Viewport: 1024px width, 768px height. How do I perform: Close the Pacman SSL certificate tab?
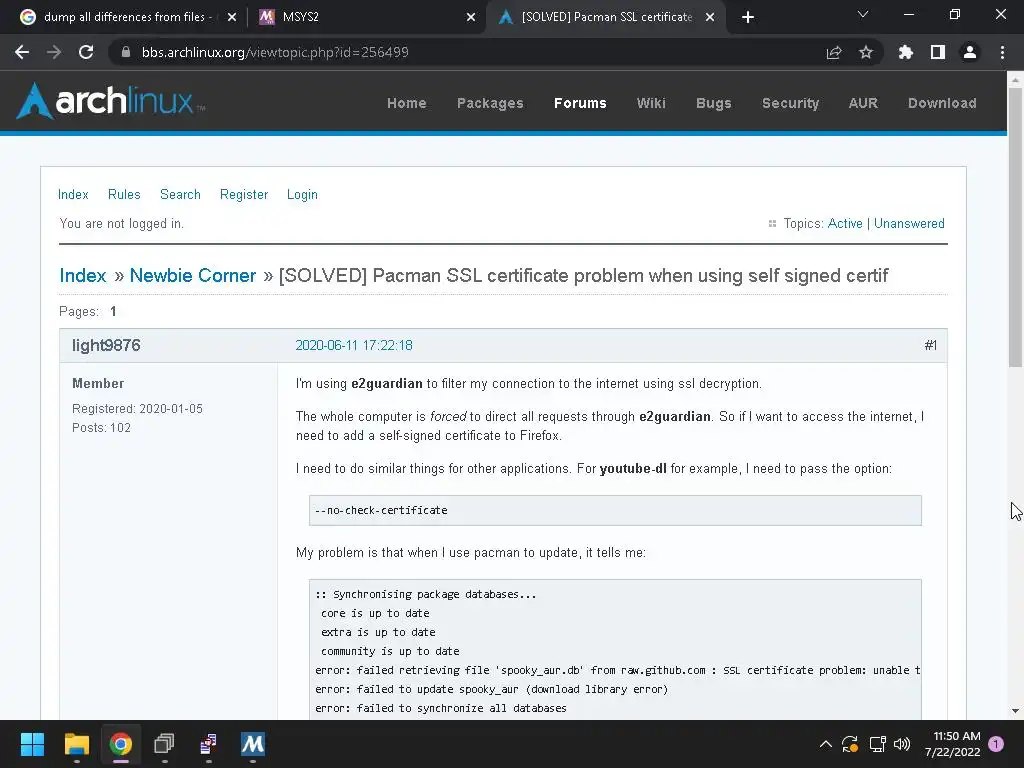coord(710,17)
